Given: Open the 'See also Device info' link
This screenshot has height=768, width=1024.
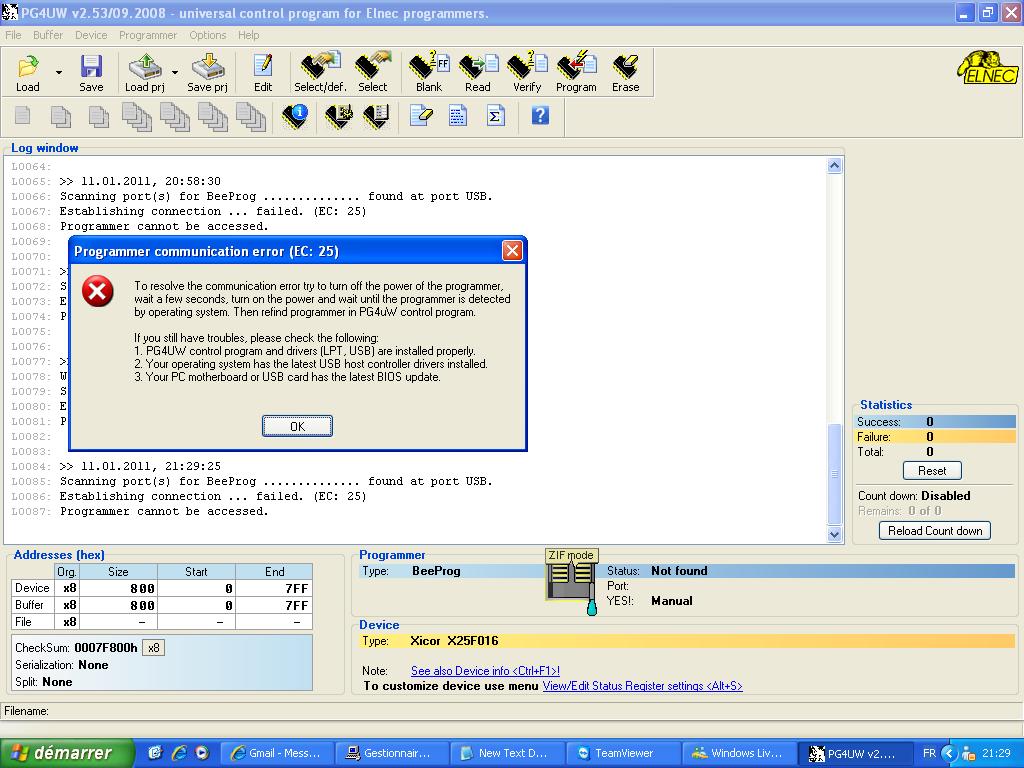Looking at the screenshot, I should tap(485, 671).
